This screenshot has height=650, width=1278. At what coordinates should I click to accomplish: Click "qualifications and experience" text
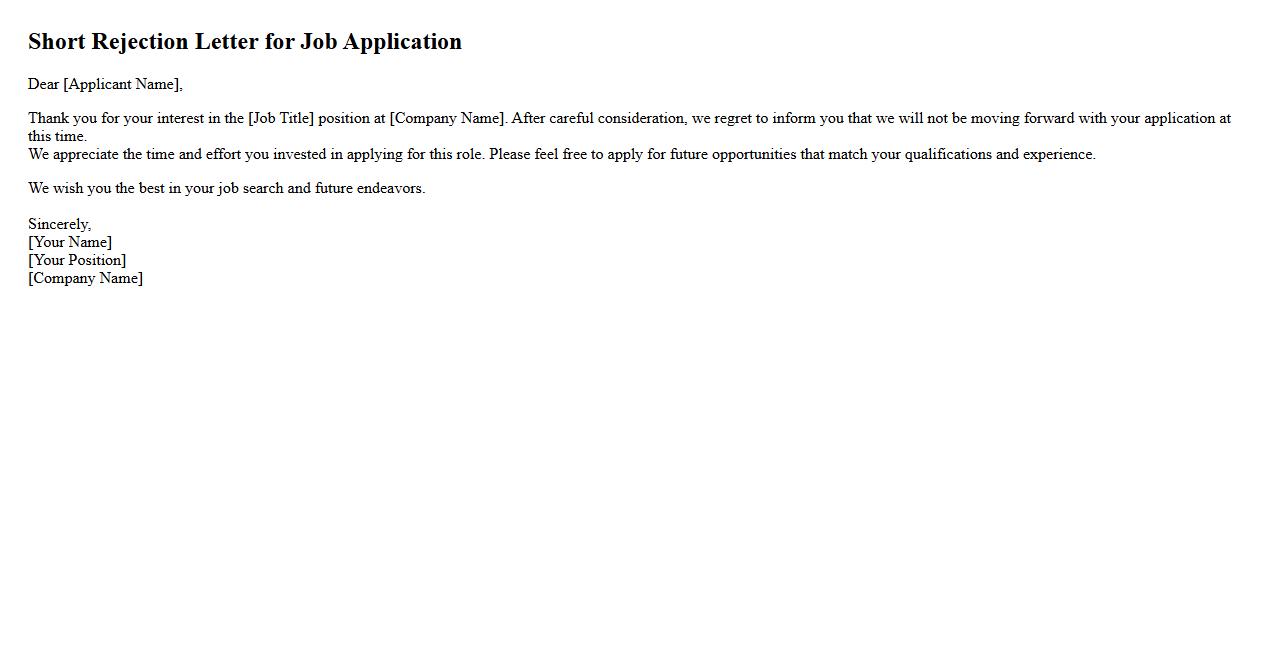coord(999,154)
